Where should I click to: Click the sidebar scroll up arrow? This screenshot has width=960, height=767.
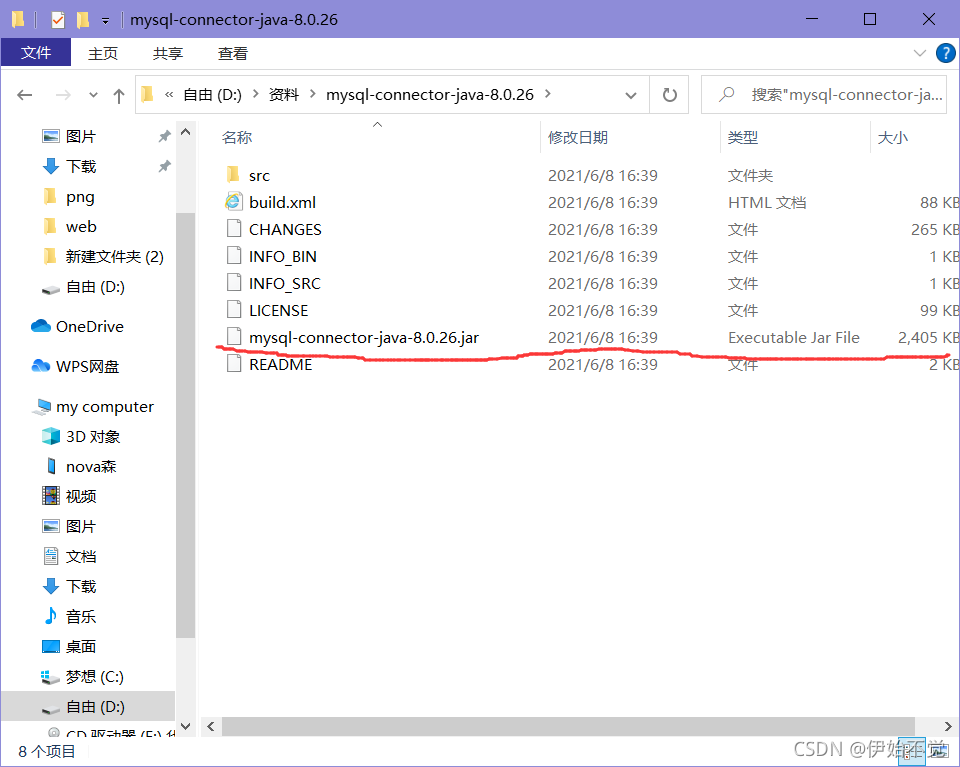tap(186, 132)
